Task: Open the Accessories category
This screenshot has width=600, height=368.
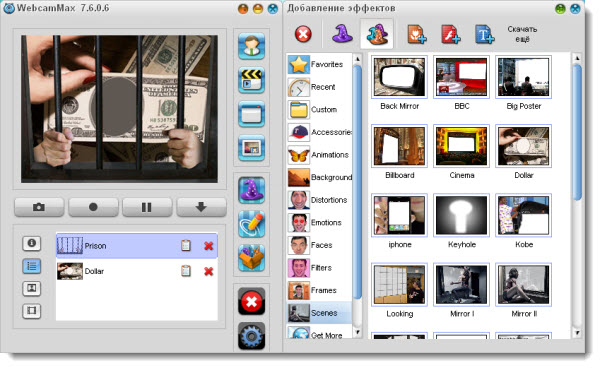Action: tap(319, 132)
